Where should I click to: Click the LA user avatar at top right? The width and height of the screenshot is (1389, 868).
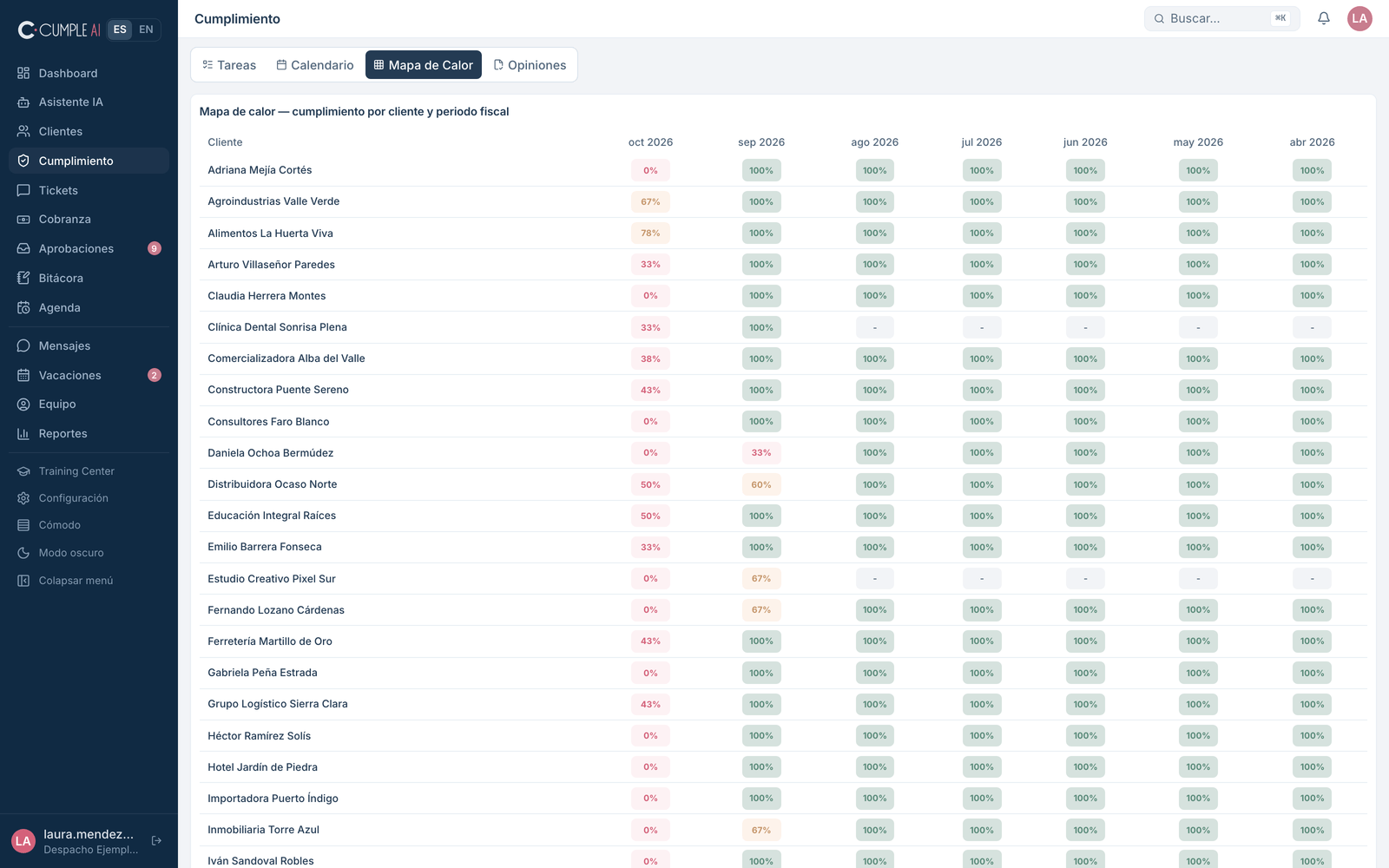1359,18
